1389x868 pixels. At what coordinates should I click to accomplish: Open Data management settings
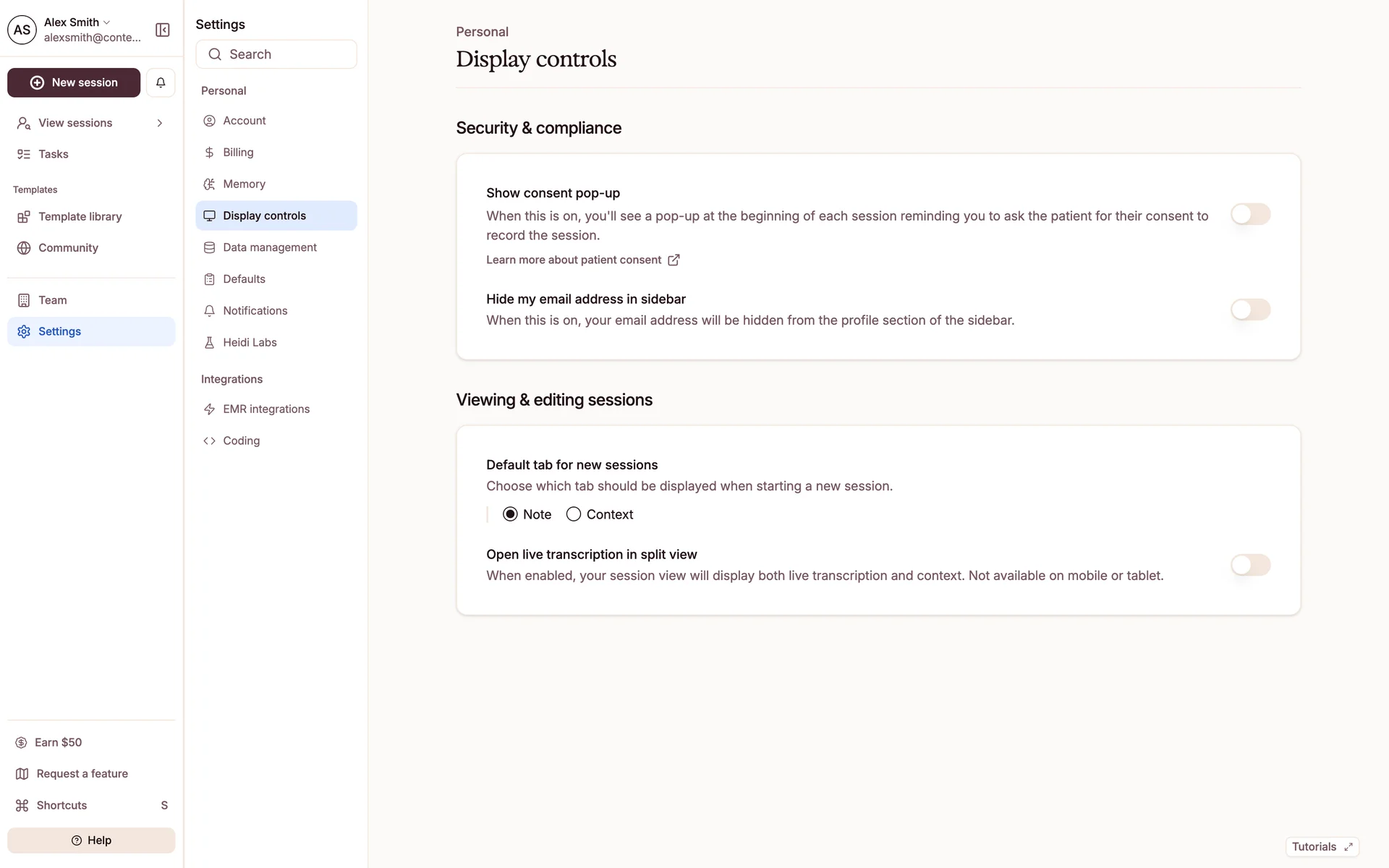click(269, 247)
